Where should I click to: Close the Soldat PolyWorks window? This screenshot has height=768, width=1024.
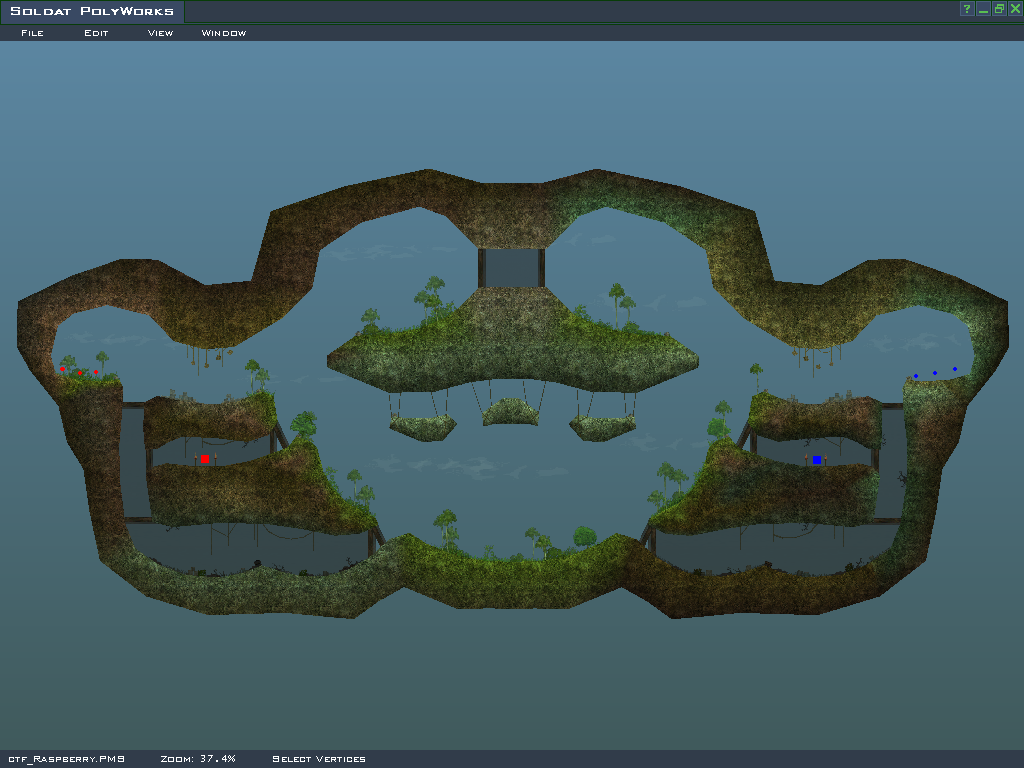1015,9
